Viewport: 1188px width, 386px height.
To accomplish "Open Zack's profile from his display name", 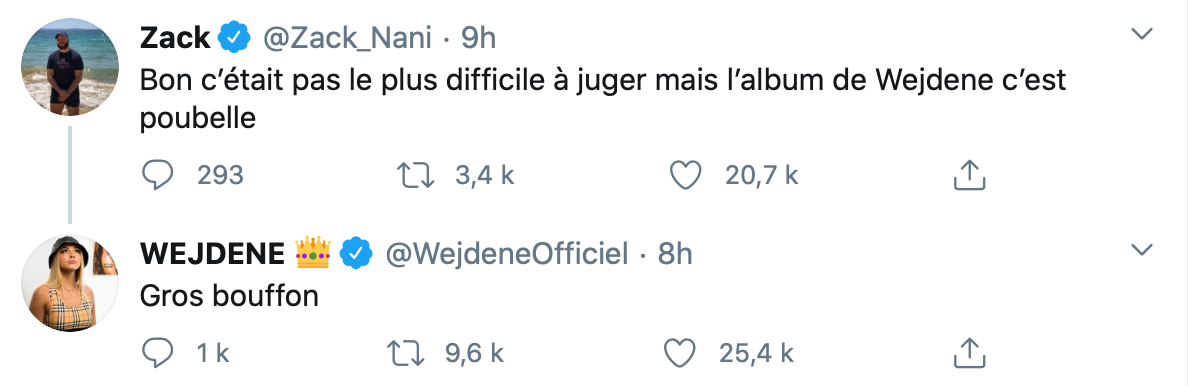I will (x=175, y=36).
